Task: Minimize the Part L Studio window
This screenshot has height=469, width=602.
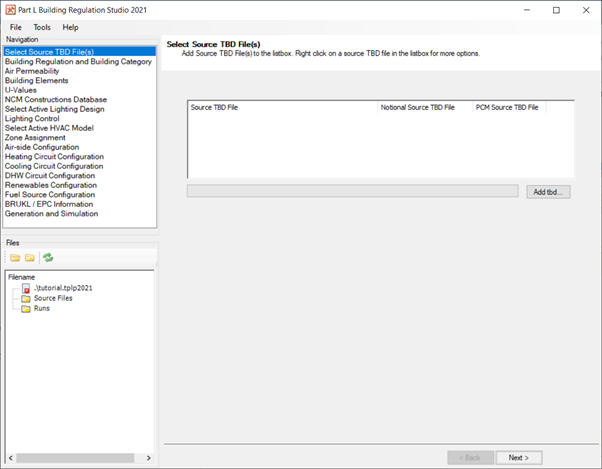Action: coord(527,10)
